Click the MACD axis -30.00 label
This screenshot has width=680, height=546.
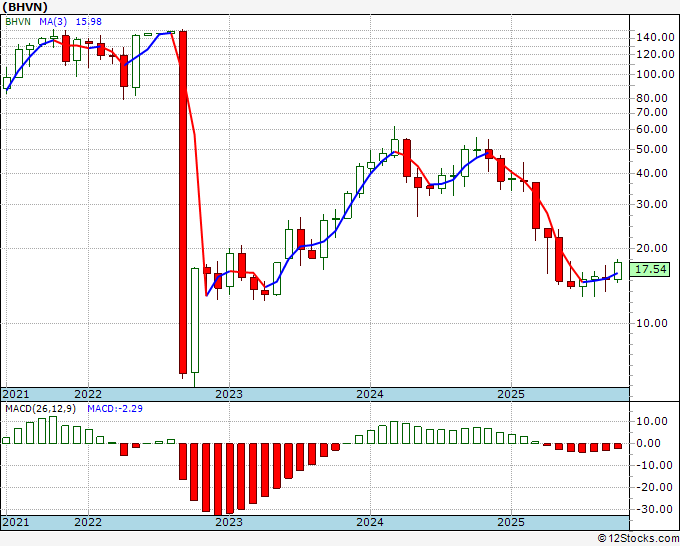click(x=652, y=509)
